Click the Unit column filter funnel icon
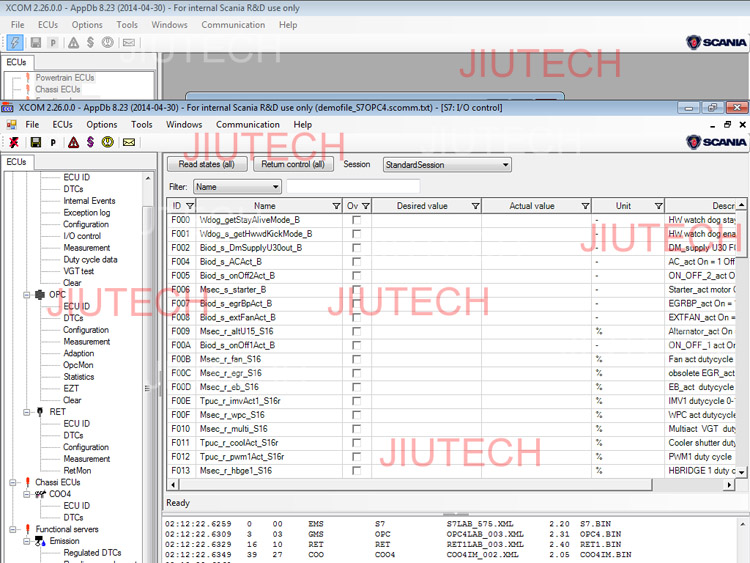 click(659, 206)
